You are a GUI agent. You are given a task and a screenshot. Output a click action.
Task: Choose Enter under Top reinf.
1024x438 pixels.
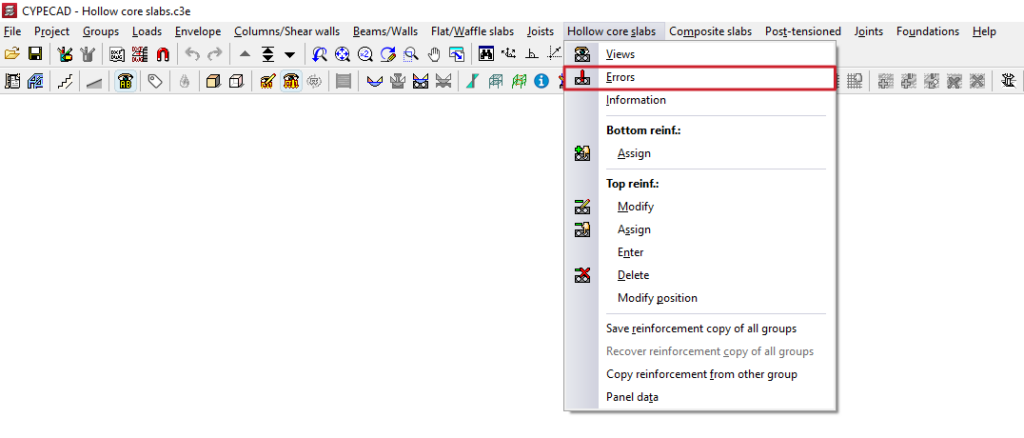point(700,252)
